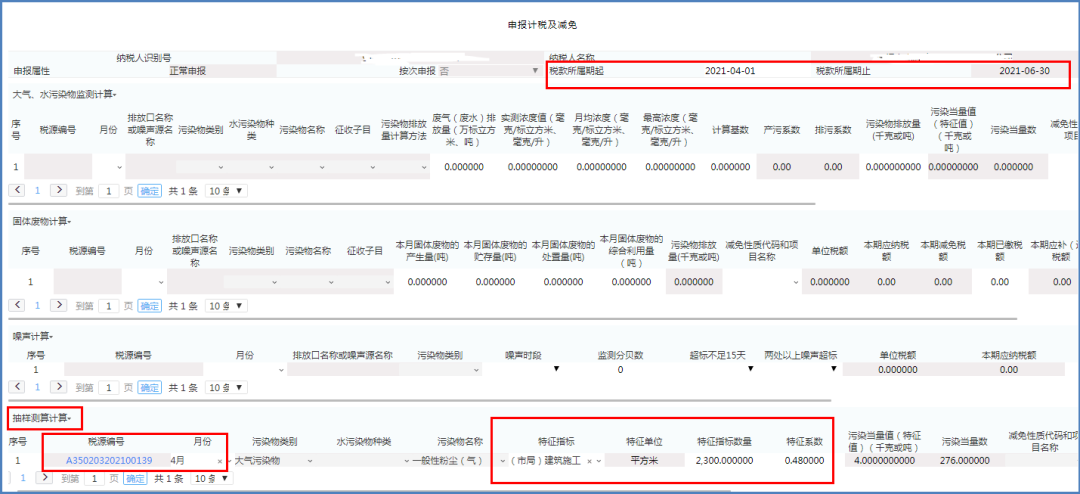Go to next page in 固体废物计算 pager

(59, 306)
